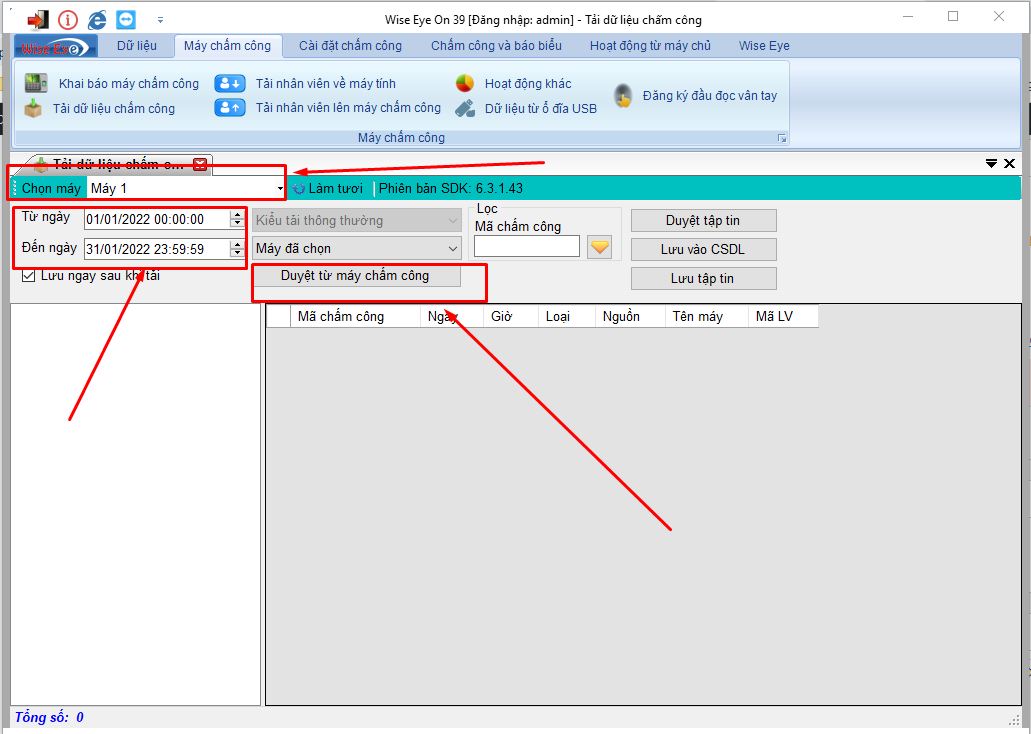Expand the Máy chấm công group dialog launcher

click(782, 138)
